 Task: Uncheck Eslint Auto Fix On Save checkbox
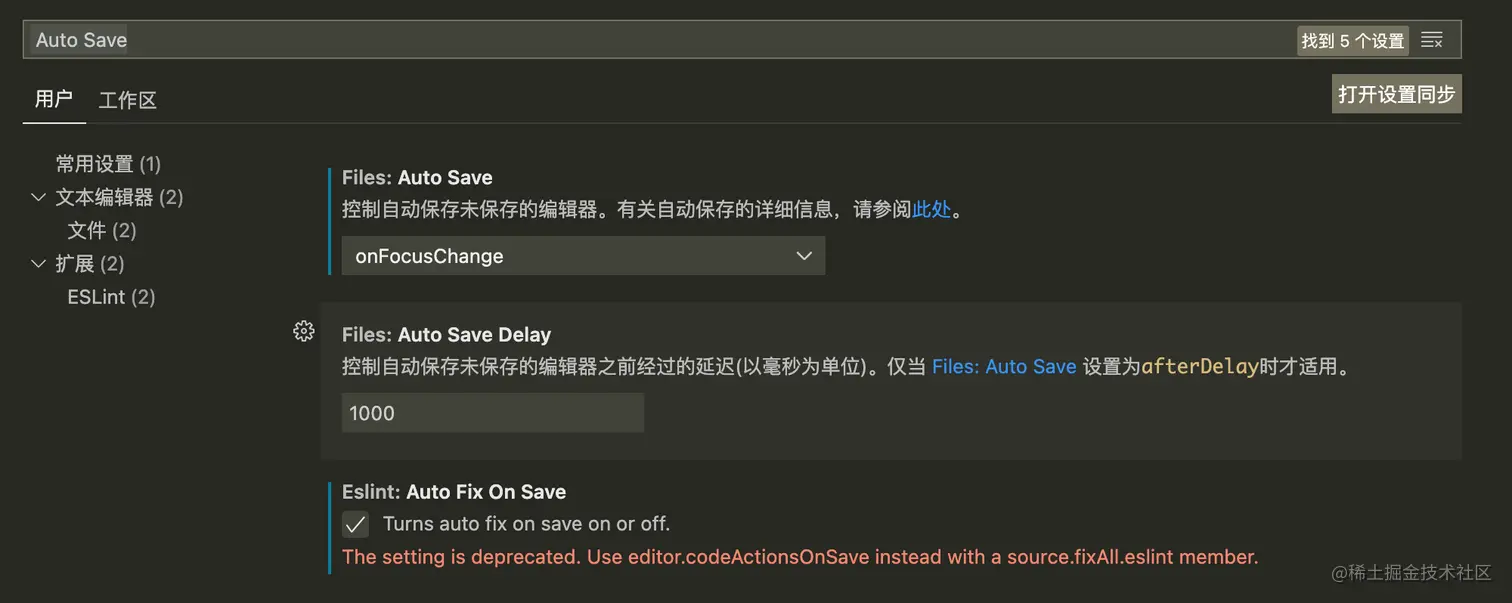coord(355,524)
